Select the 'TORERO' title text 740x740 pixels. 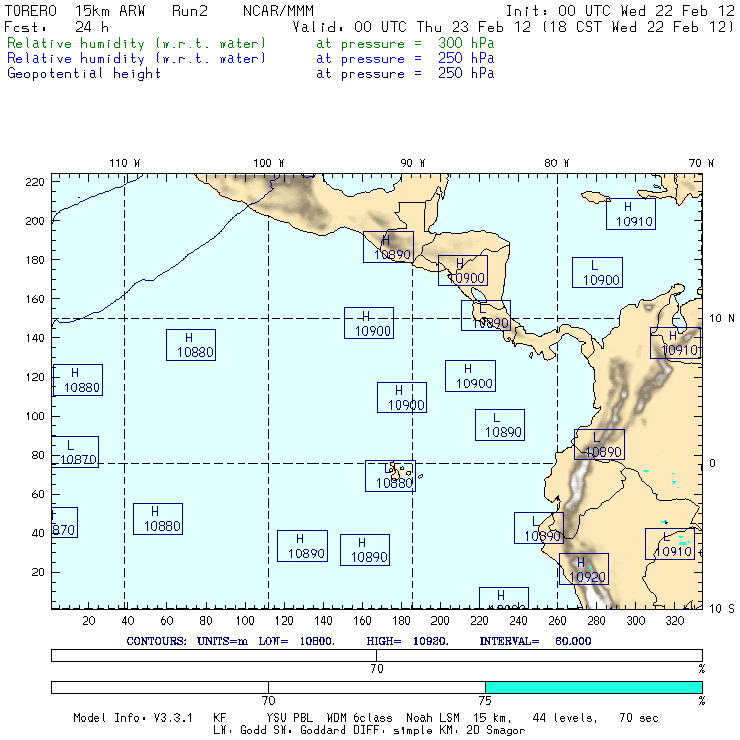point(31,11)
